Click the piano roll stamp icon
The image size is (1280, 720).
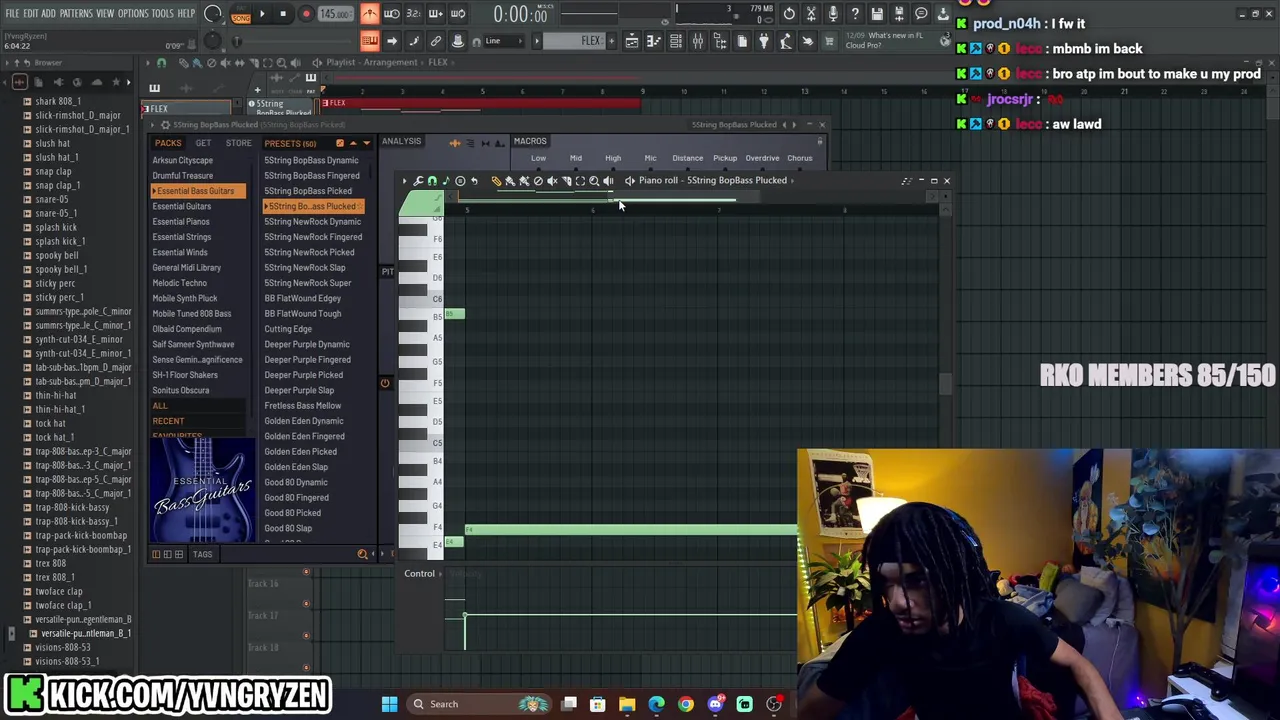[460, 181]
